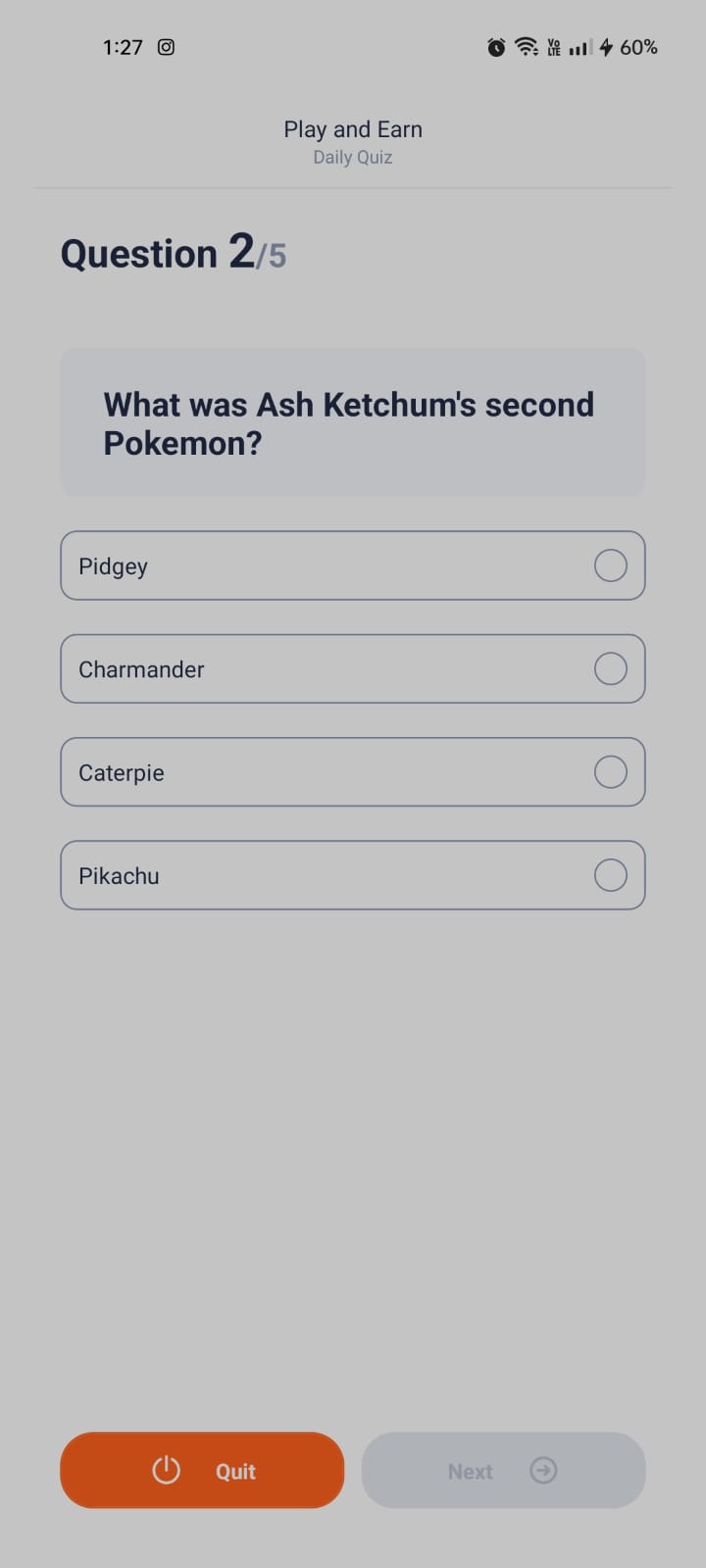Tap the Ash Ketchum question card
The width and height of the screenshot is (706, 1568).
click(x=353, y=422)
